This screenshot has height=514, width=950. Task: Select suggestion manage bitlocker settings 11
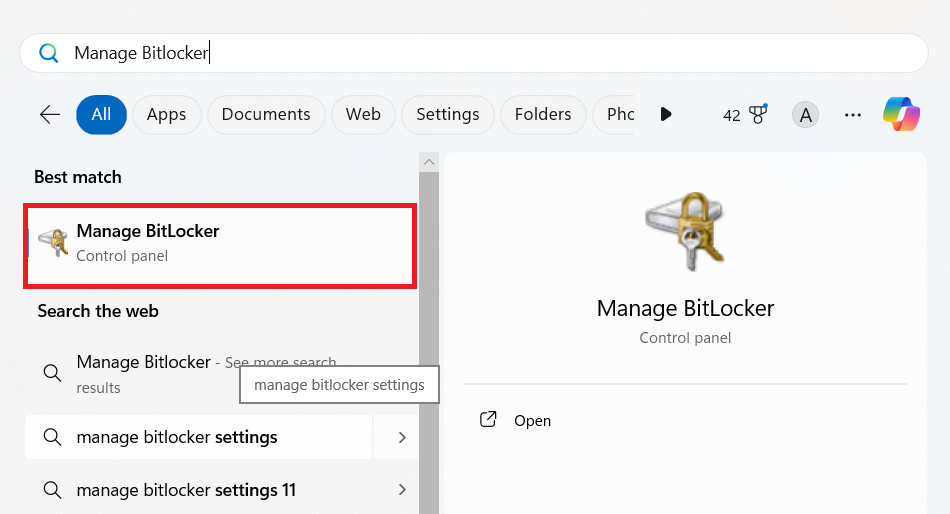coord(198,490)
